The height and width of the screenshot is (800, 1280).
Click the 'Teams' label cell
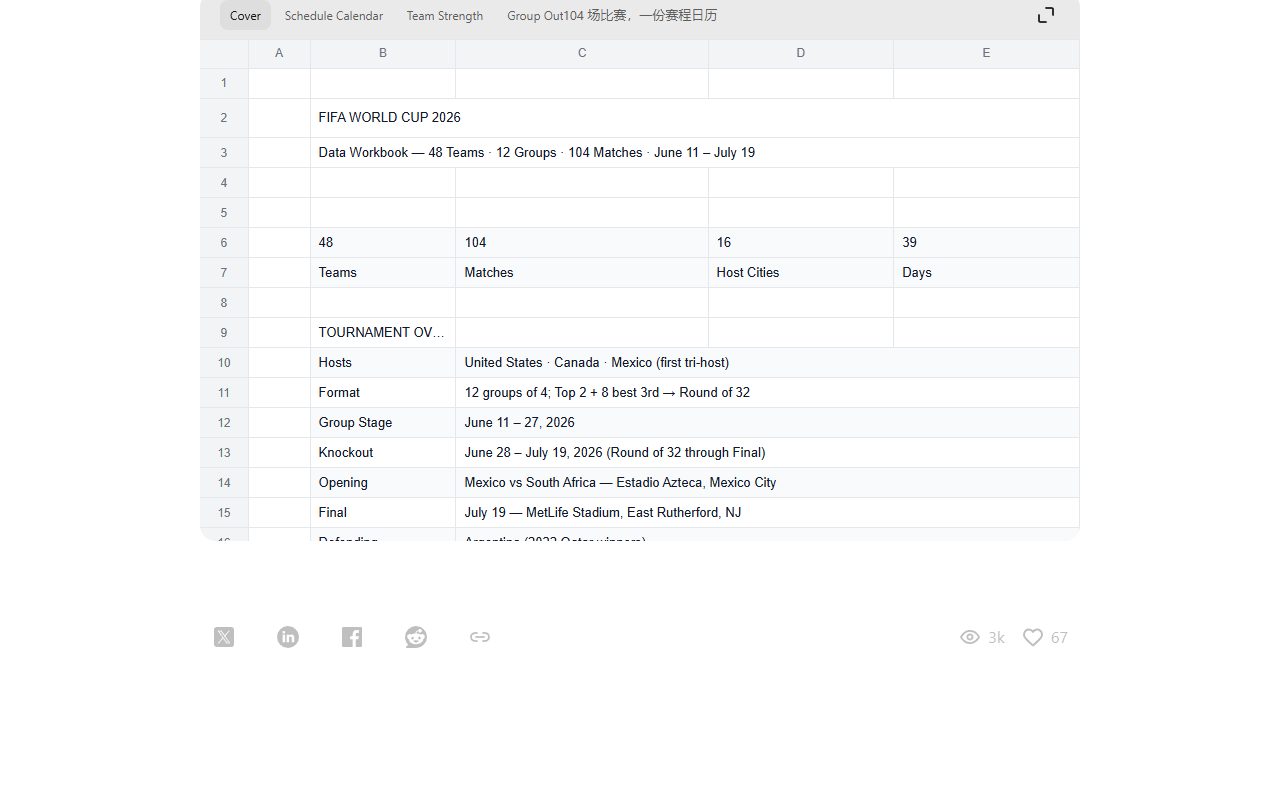(x=383, y=273)
